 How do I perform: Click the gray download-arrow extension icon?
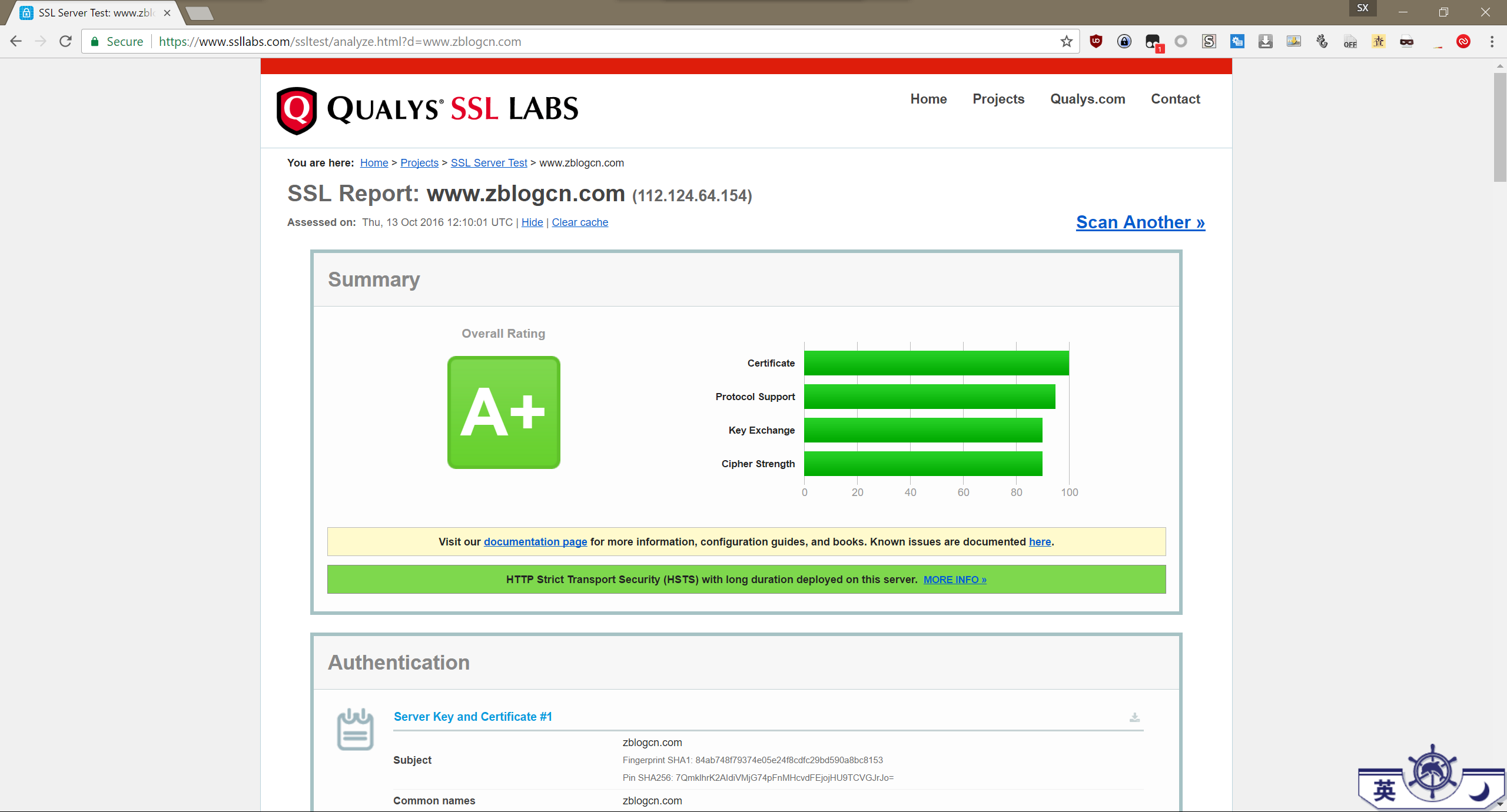click(x=1265, y=41)
